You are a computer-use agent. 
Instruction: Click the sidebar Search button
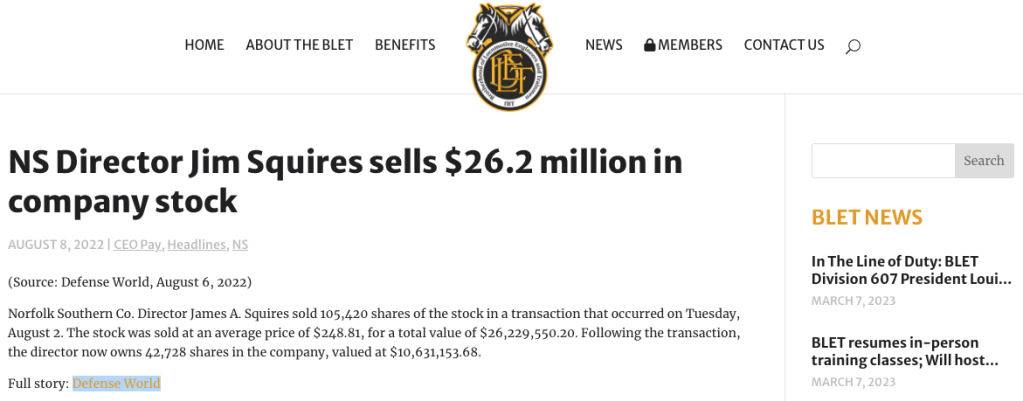tap(984, 161)
